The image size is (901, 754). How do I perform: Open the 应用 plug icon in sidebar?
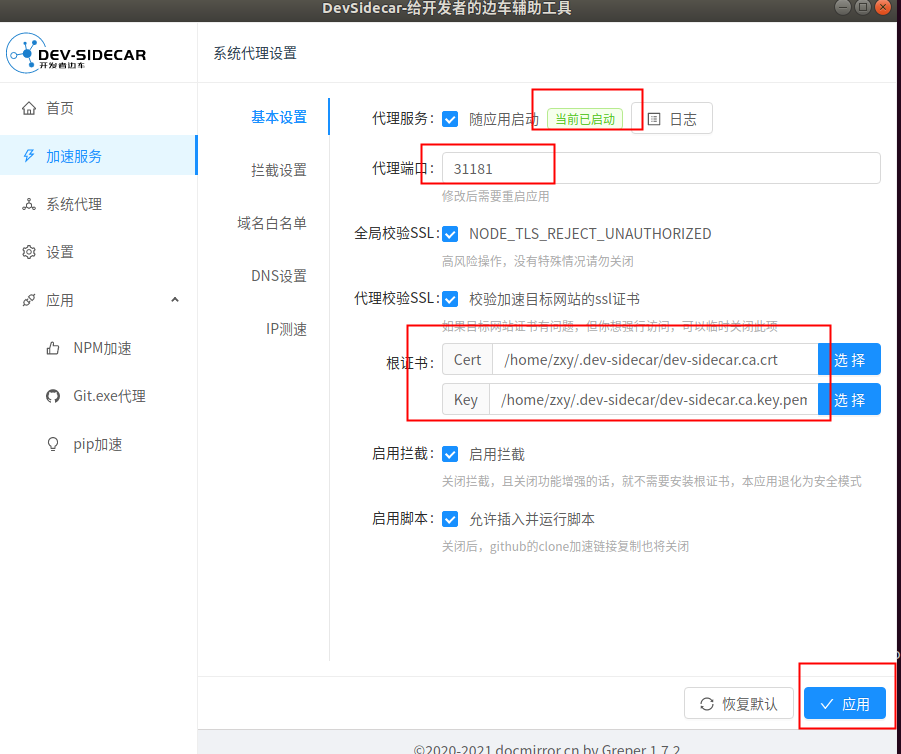28,299
